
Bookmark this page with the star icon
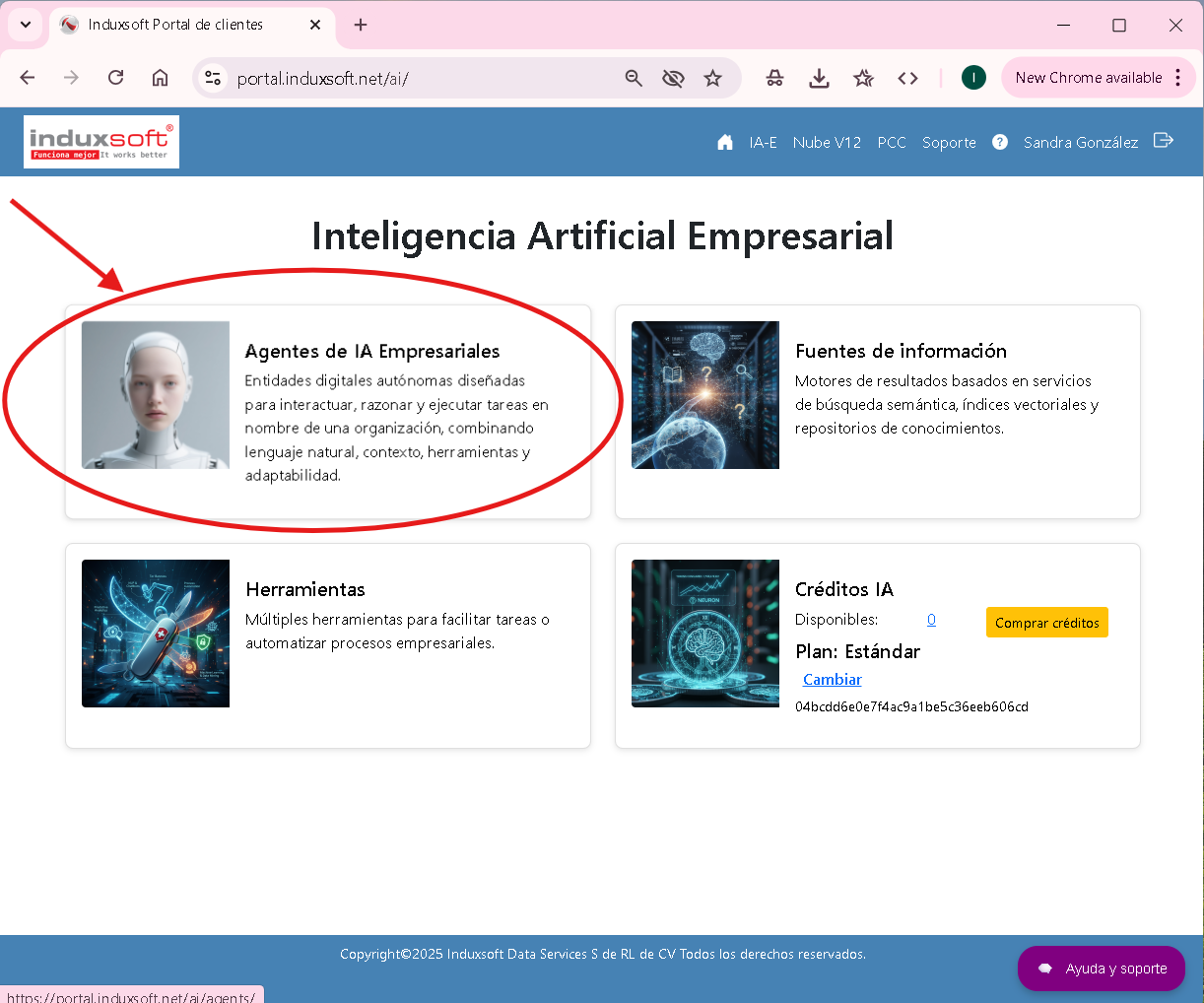click(713, 78)
